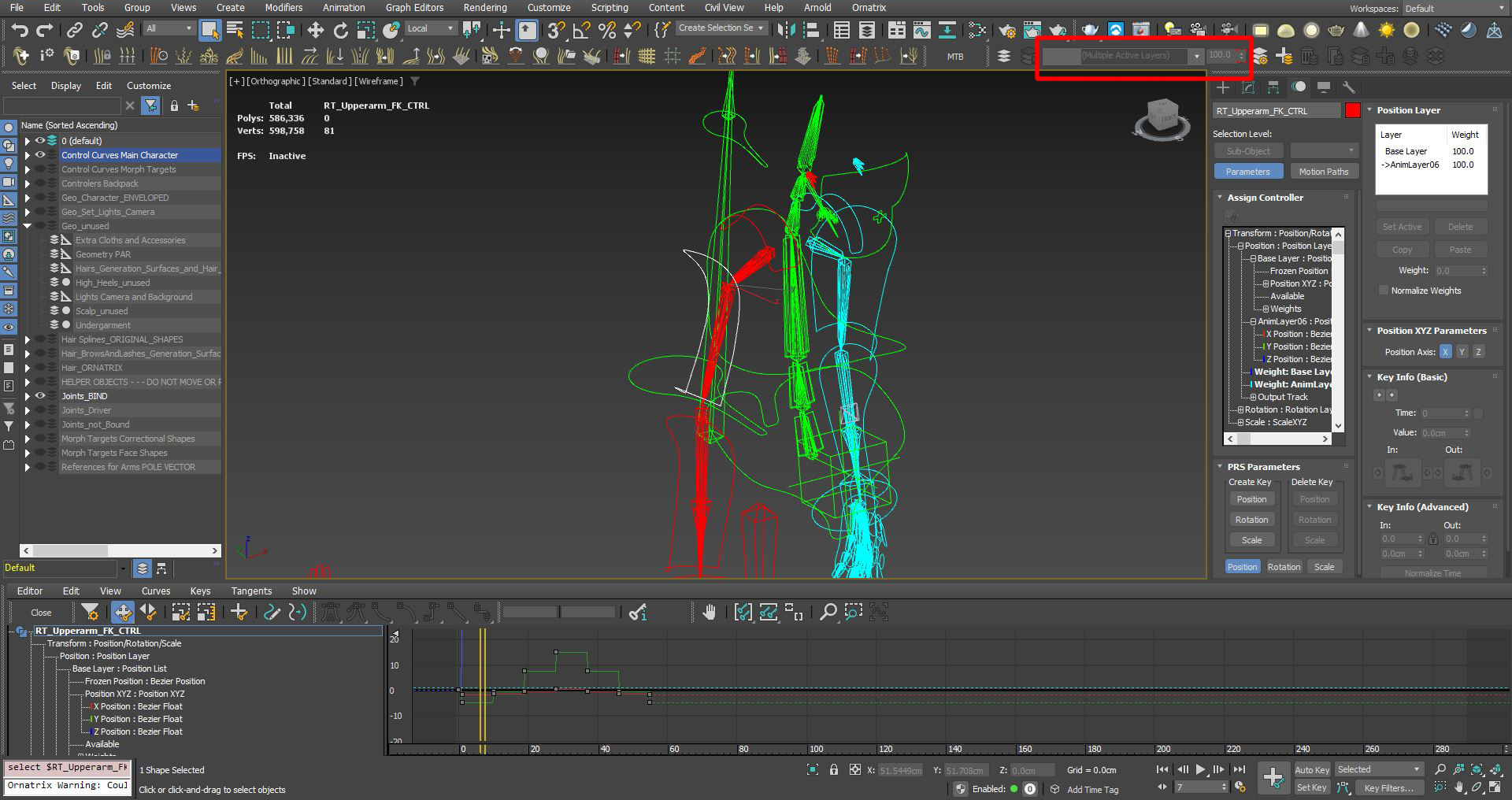
Task: Click the Select Object tool
Action: (209, 30)
